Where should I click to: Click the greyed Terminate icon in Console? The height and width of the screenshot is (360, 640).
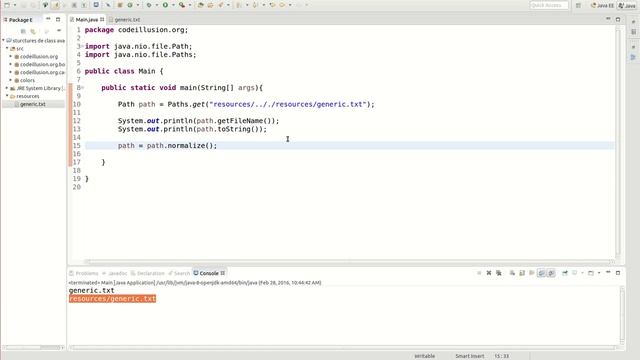(x=479, y=273)
